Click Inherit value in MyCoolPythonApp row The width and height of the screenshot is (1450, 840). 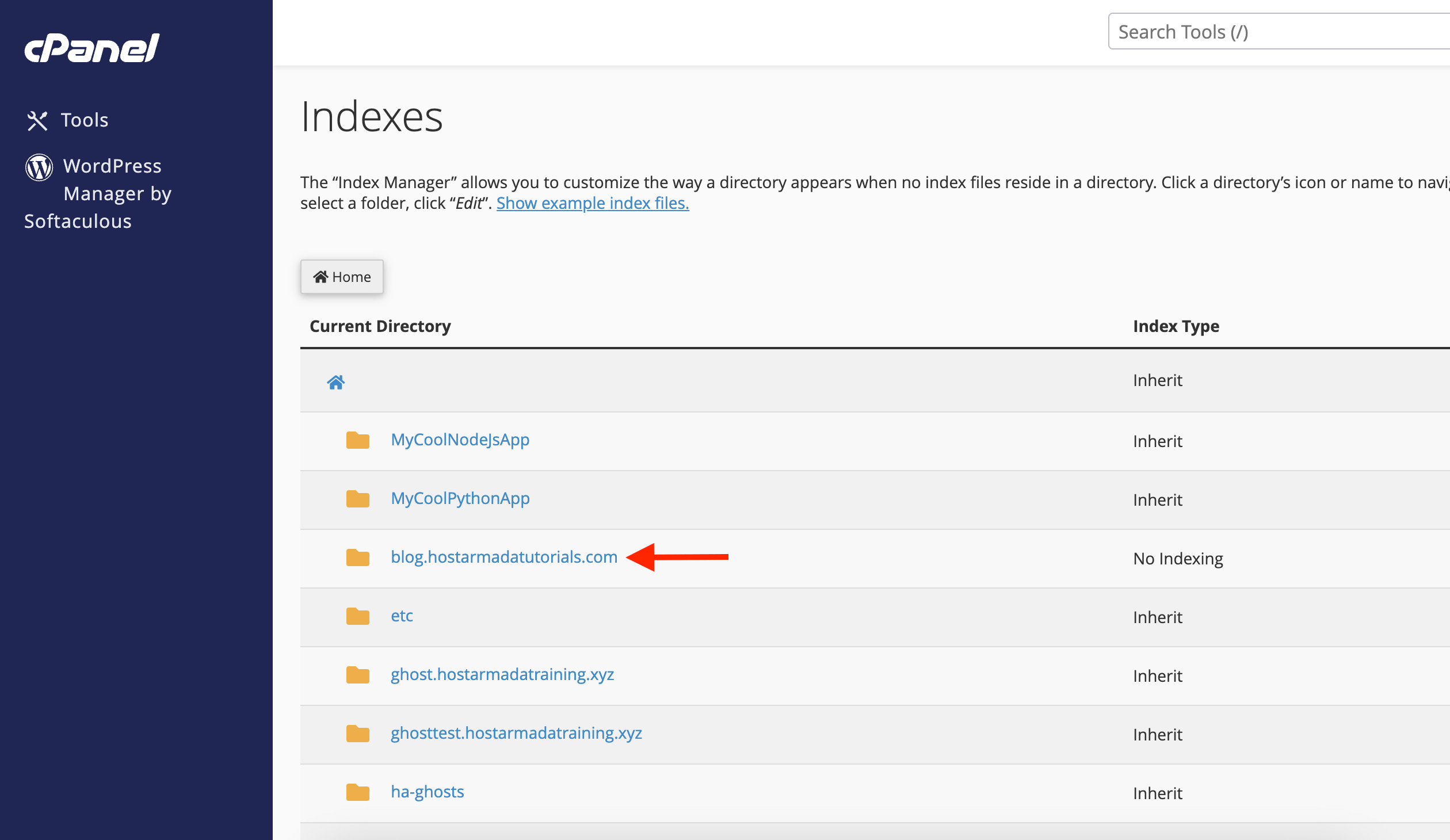coord(1158,500)
